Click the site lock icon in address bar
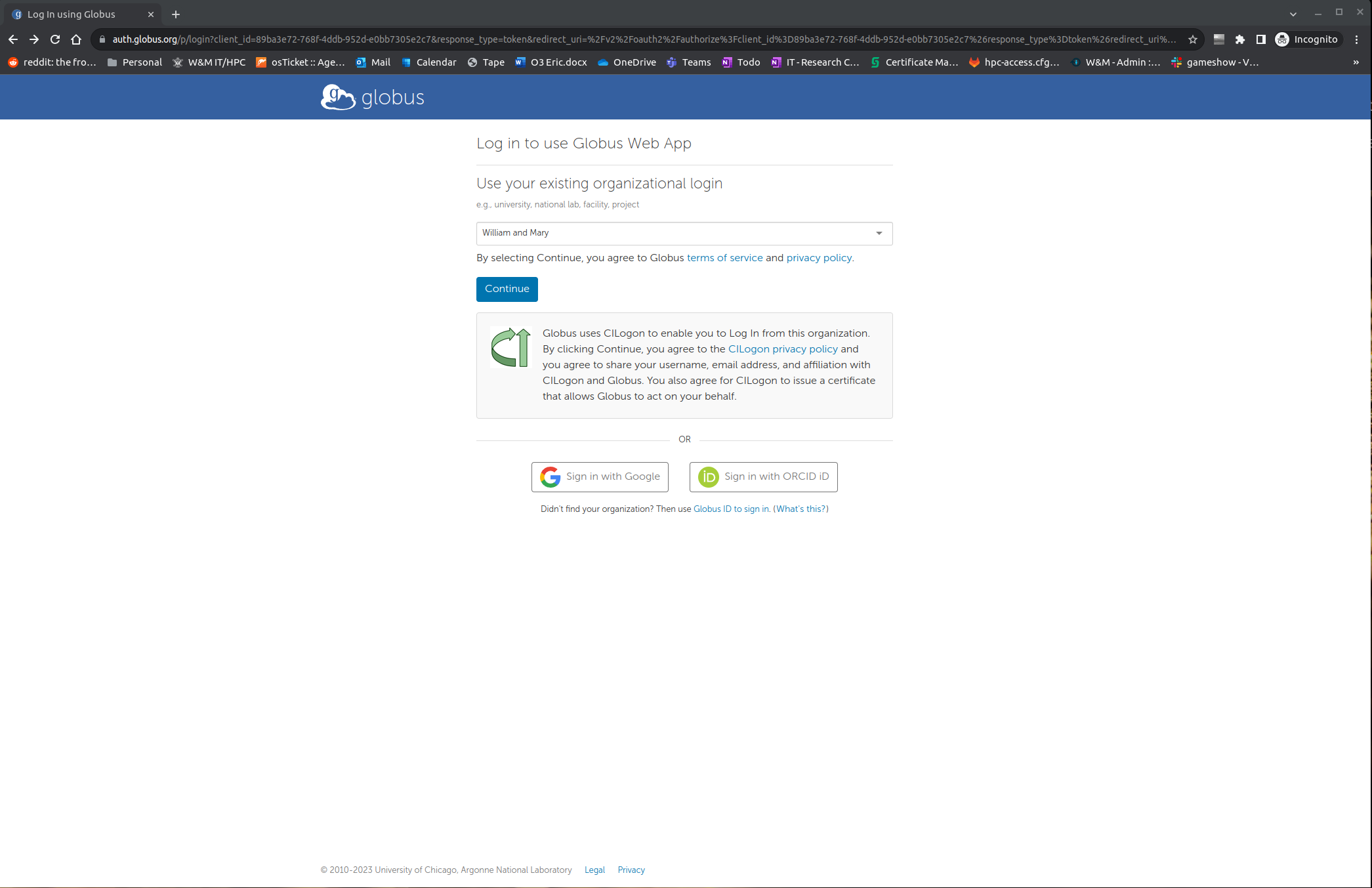This screenshot has height=888, width=1372. point(102,39)
